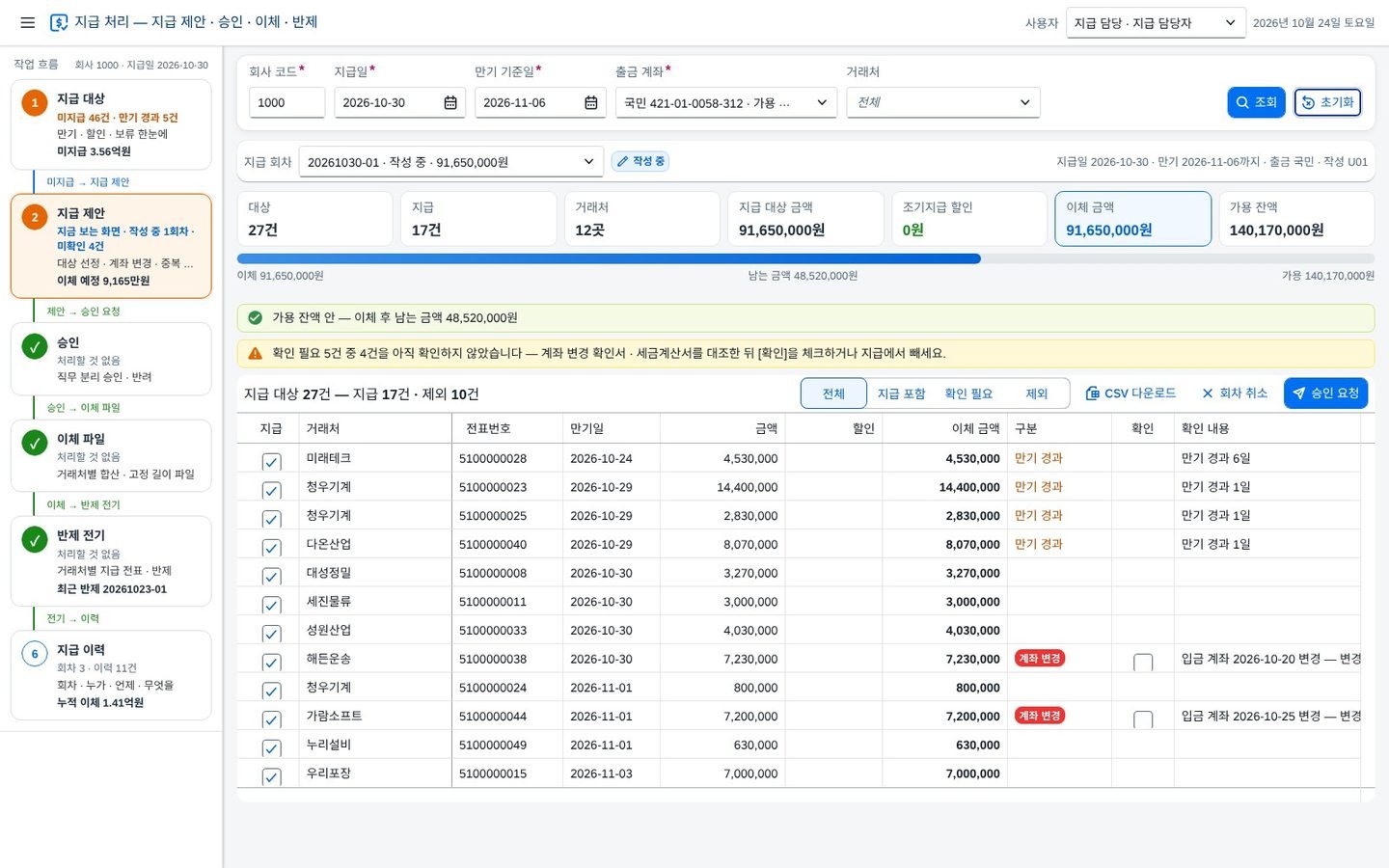
Task: Switch to the 지급 포함 tab
Action: [901, 393]
